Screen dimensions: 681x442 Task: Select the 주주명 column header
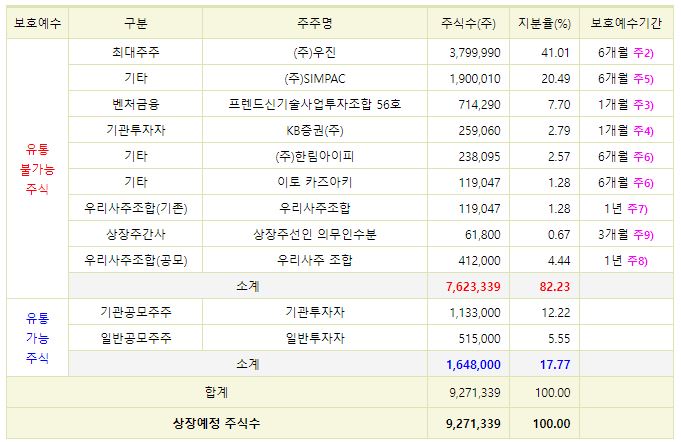click(315, 23)
